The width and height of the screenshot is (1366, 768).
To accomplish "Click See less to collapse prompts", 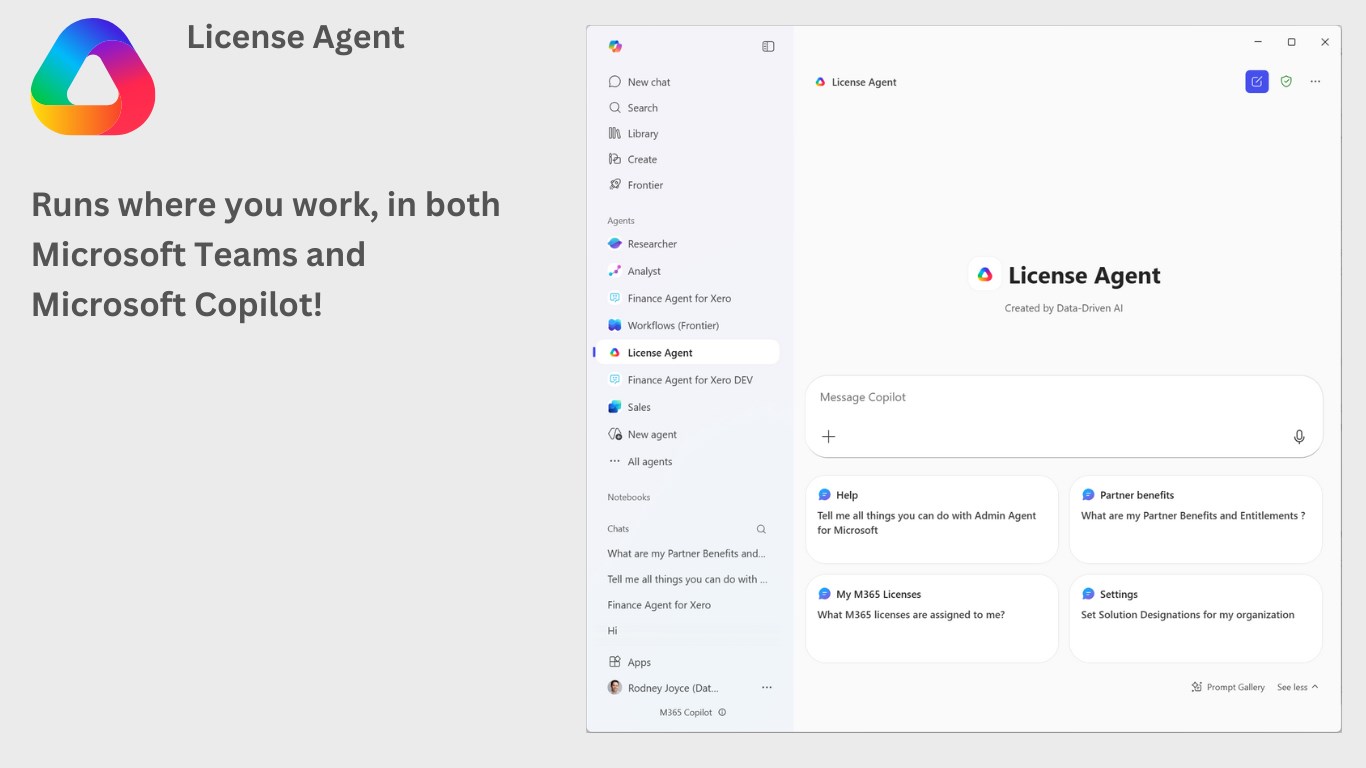I will [1298, 687].
